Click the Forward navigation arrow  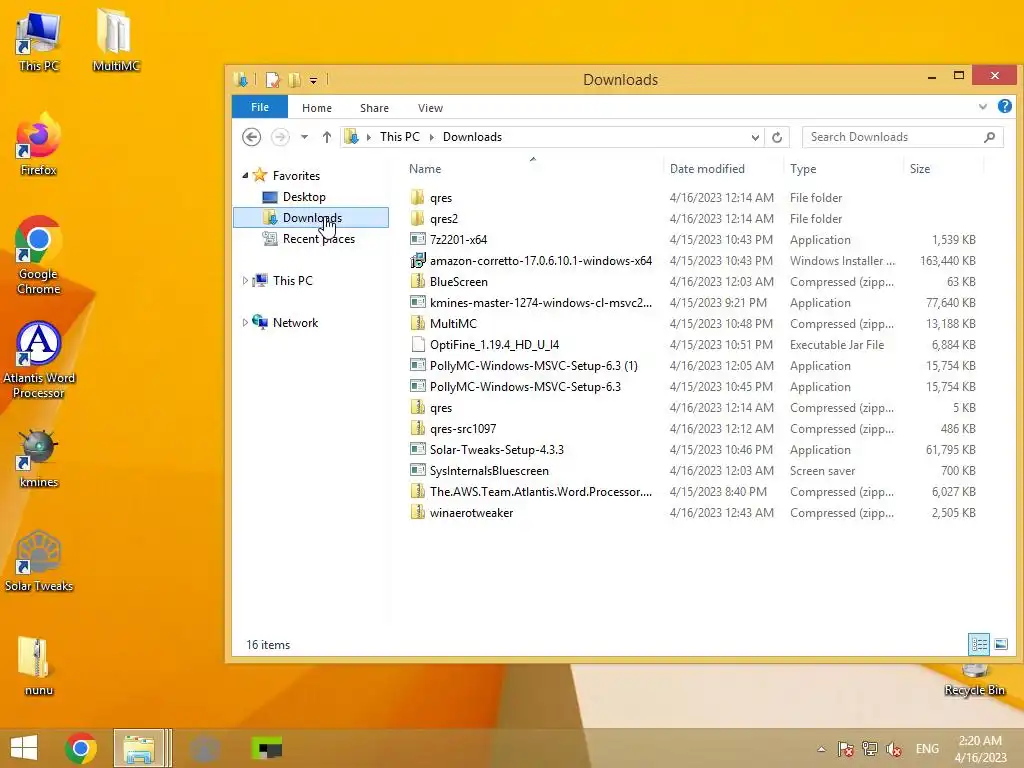(280, 137)
